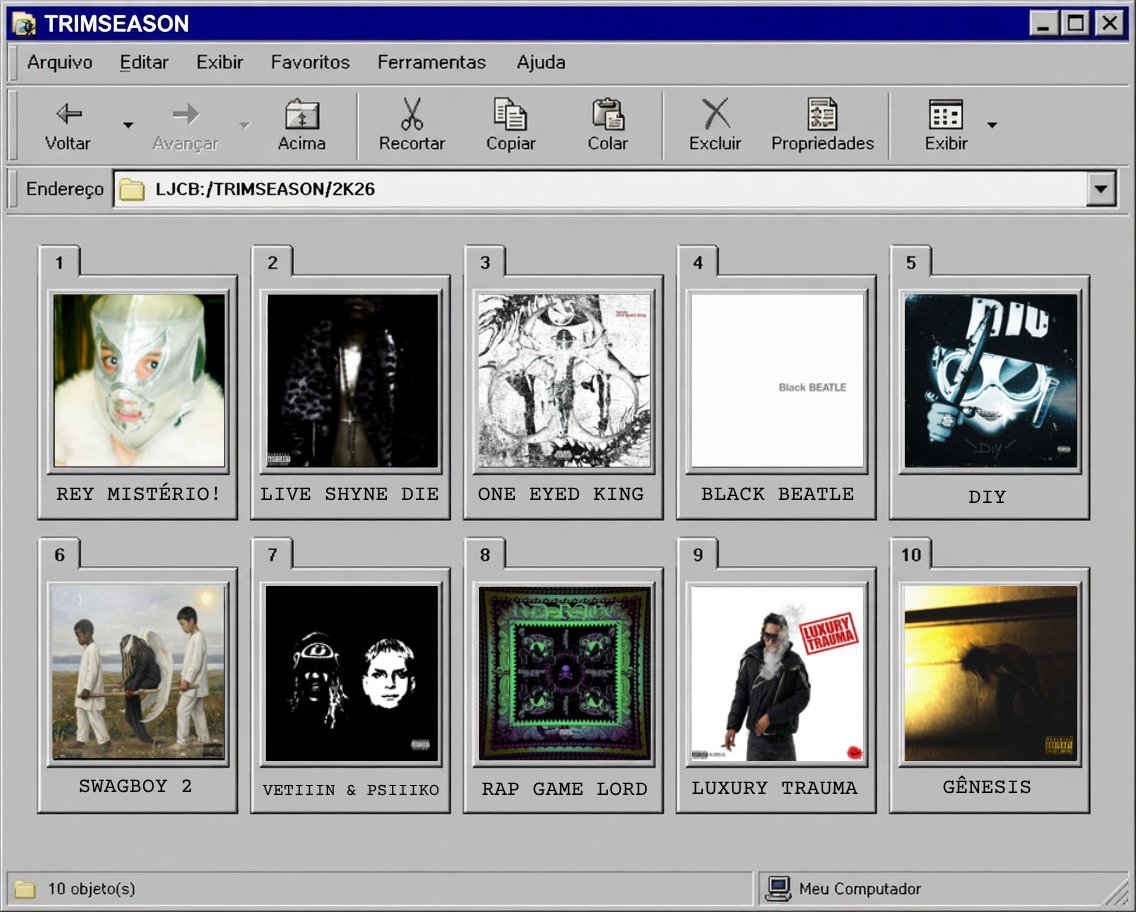This screenshot has width=1136, height=912.
Task: Click folder tab number 5
Action: [911, 262]
